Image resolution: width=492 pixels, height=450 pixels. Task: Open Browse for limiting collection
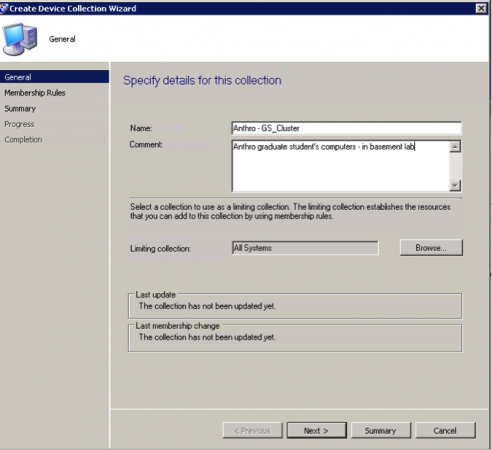pyautogui.click(x=431, y=248)
